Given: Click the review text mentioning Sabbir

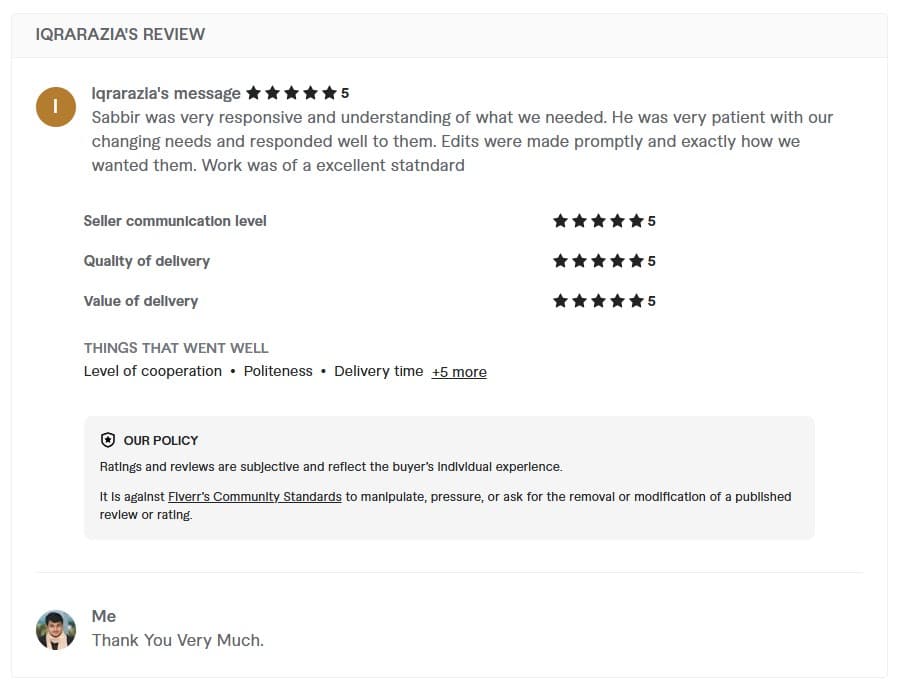Looking at the screenshot, I should (x=462, y=141).
